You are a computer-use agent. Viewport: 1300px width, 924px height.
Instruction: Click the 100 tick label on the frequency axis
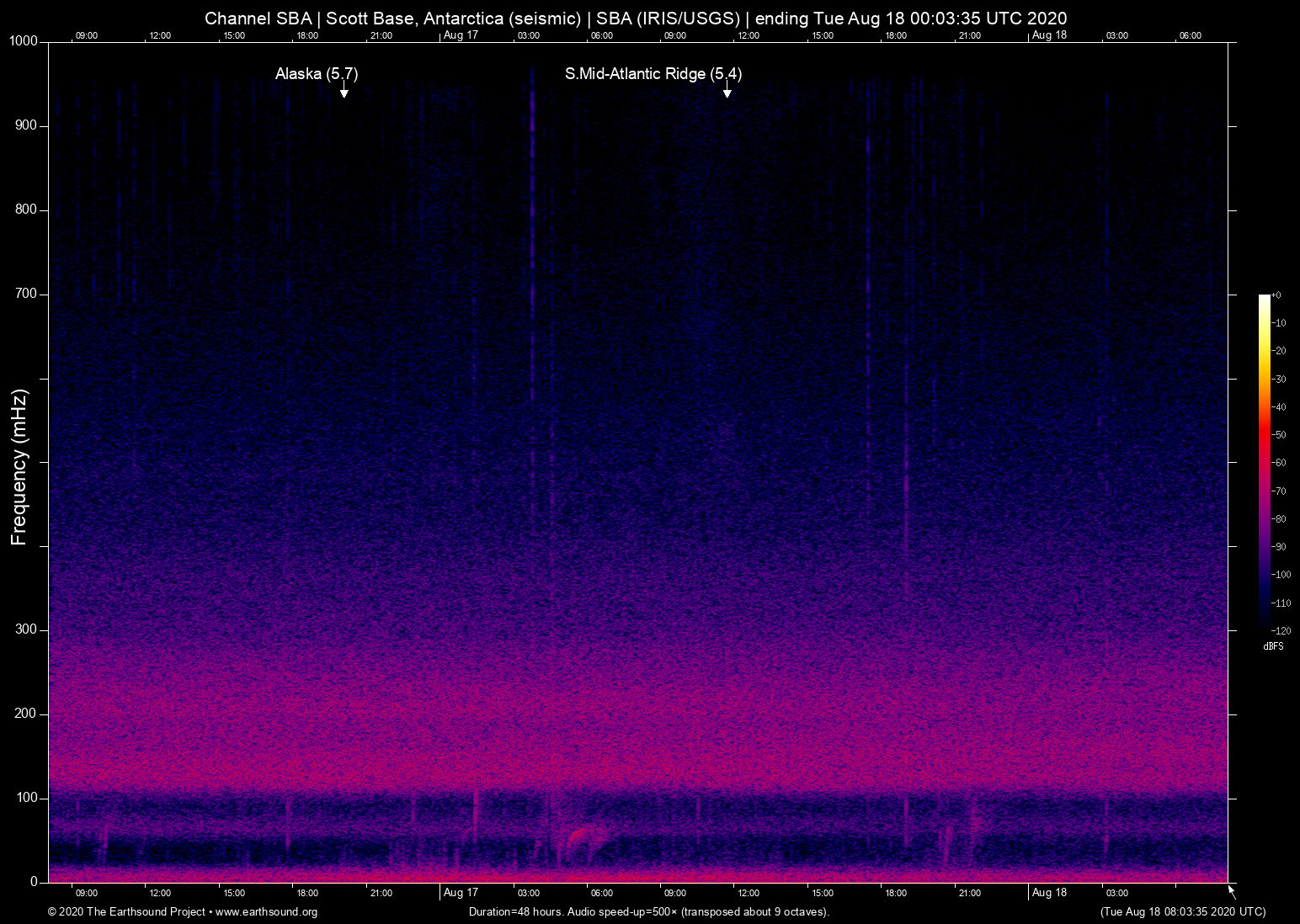pos(27,798)
